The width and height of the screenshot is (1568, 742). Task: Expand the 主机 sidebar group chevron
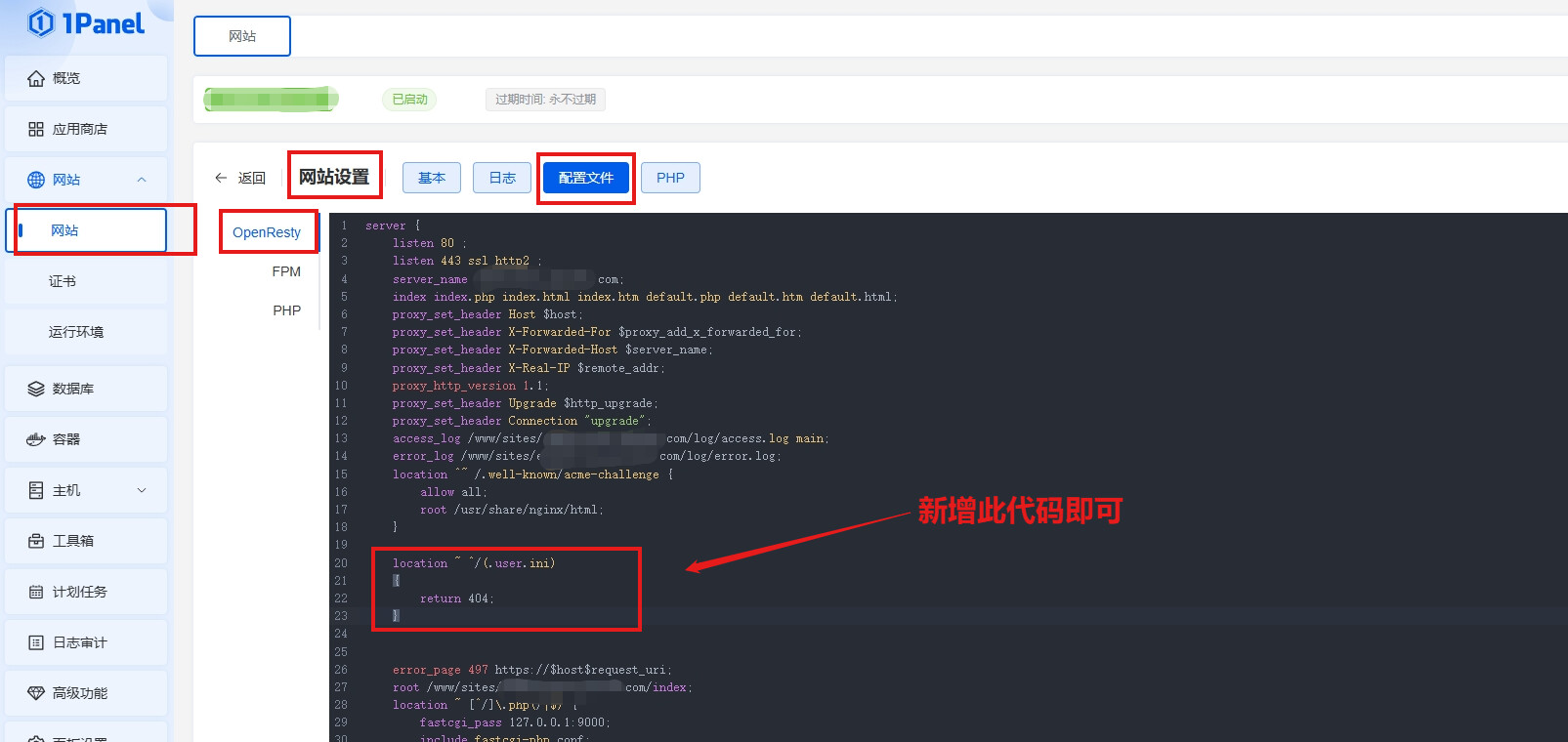[142, 490]
